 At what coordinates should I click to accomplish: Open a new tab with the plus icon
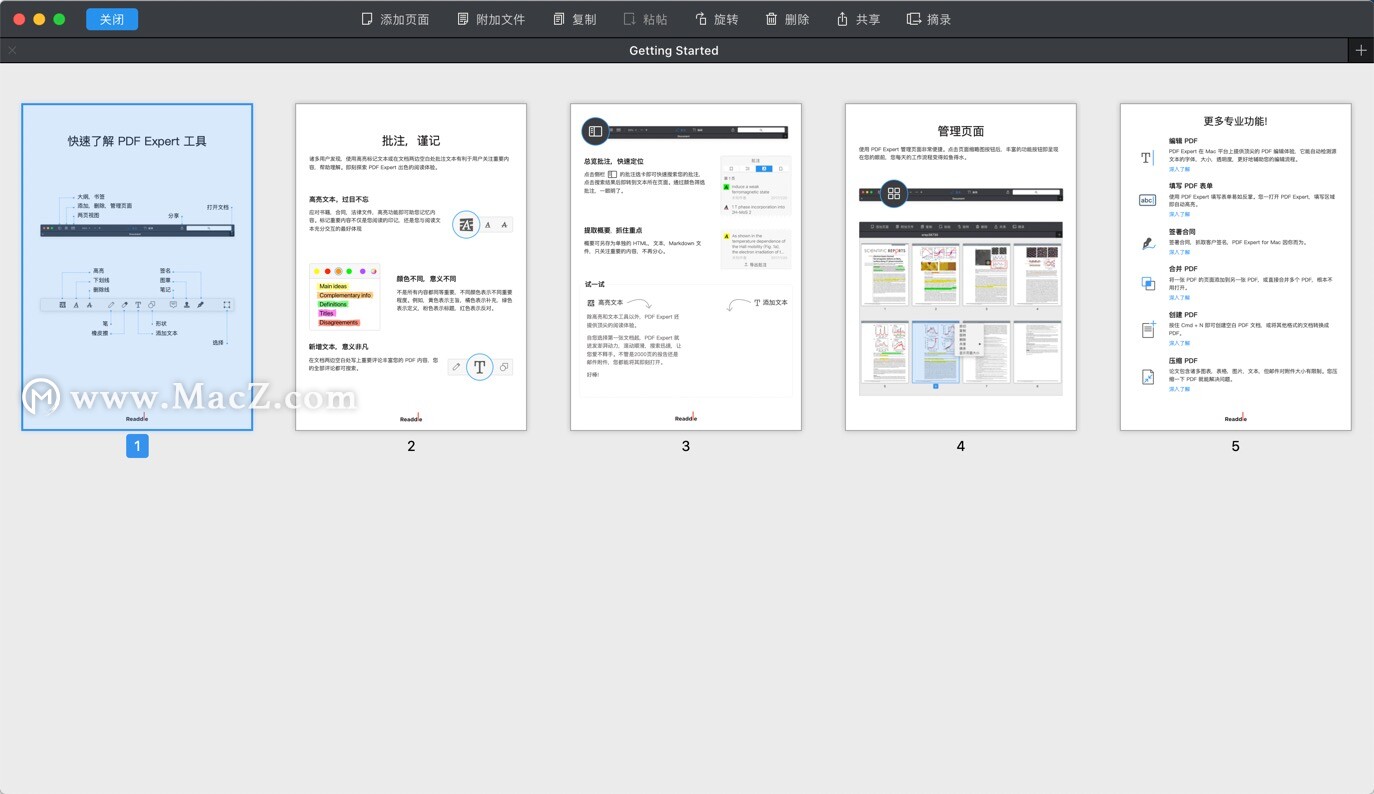(x=1360, y=49)
